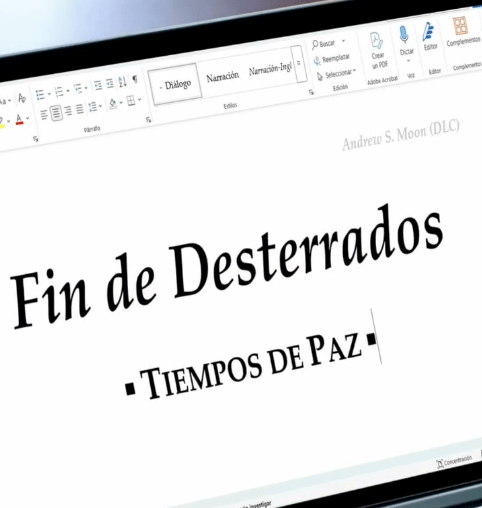Expand numbering style dropdown

pos(68,90)
